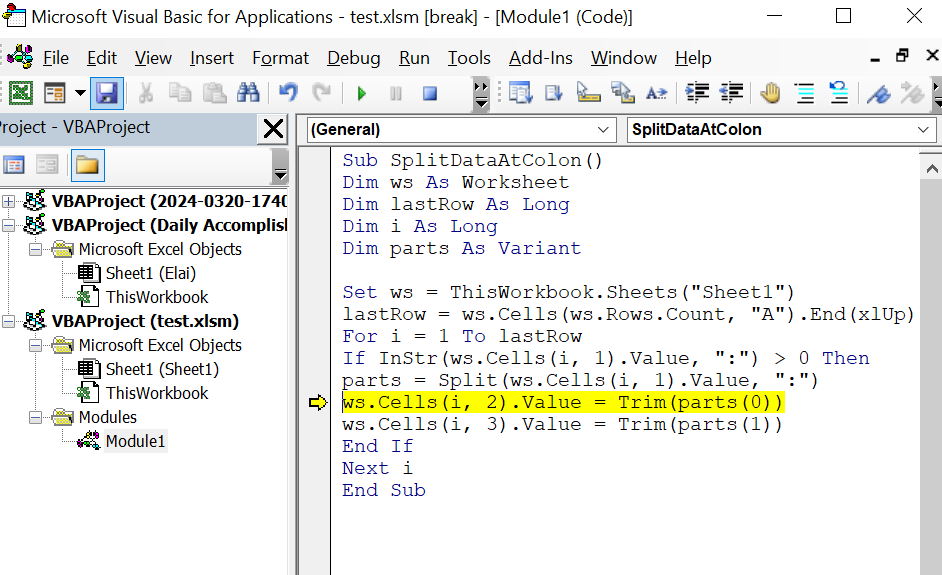942x575 pixels.
Task: Click the Cut scissors icon
Action: [145, 93]
